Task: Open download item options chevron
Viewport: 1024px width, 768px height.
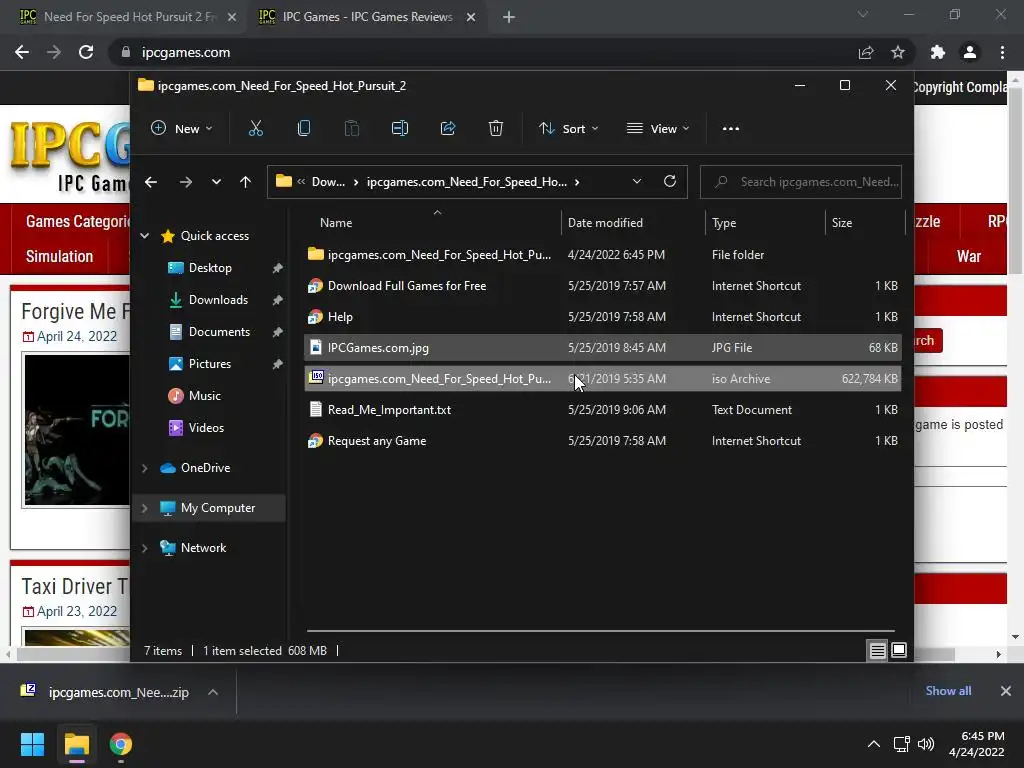Action: (x=213, y=692)
